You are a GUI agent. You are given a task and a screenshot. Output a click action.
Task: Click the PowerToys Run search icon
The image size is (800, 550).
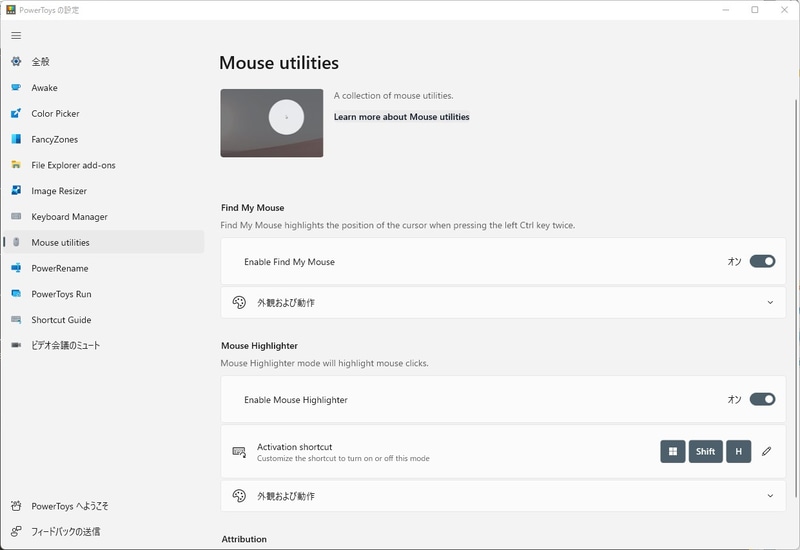16,293
